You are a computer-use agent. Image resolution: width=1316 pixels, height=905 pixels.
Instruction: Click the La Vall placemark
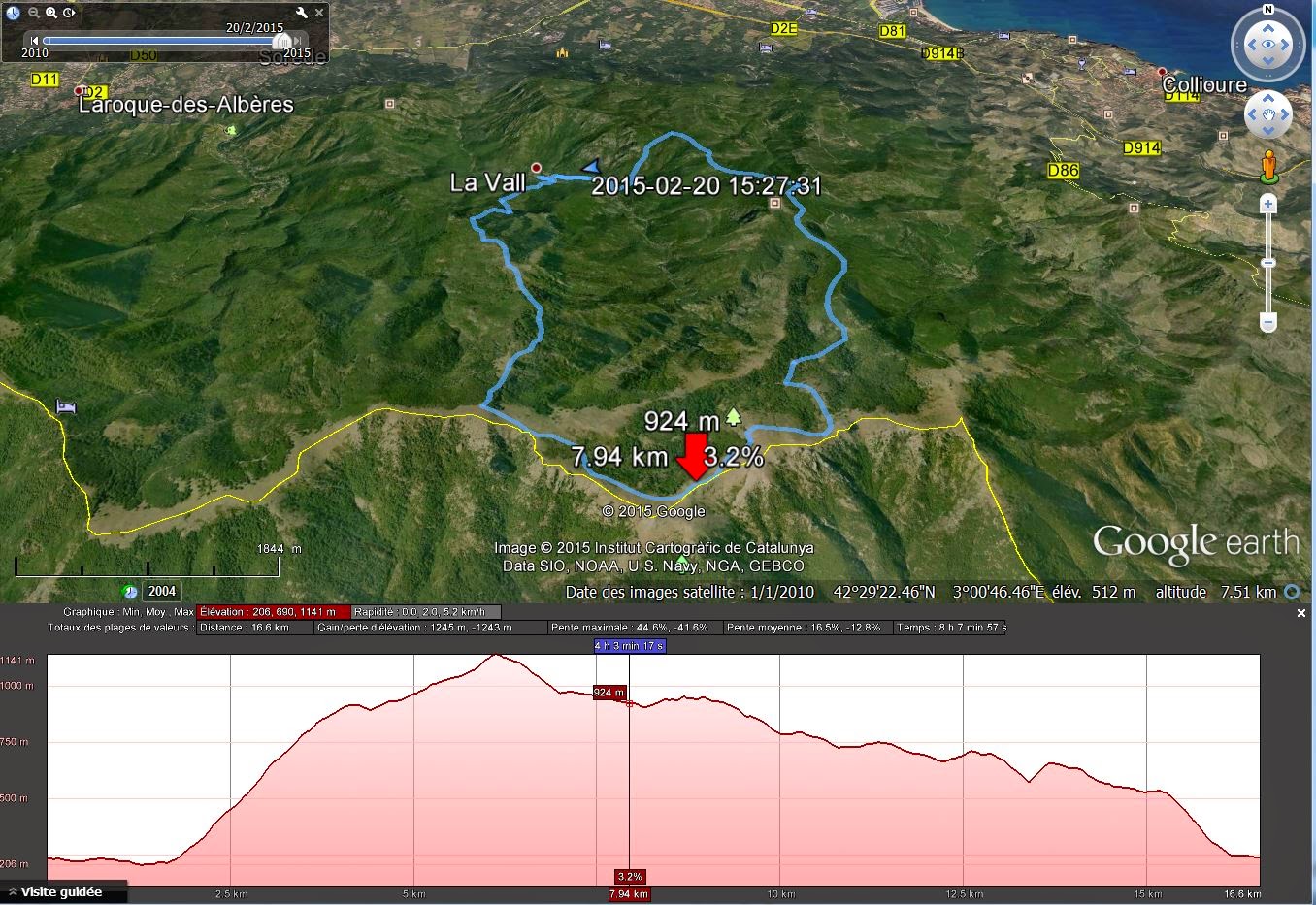pyautogui.click(x=536, y=167)
